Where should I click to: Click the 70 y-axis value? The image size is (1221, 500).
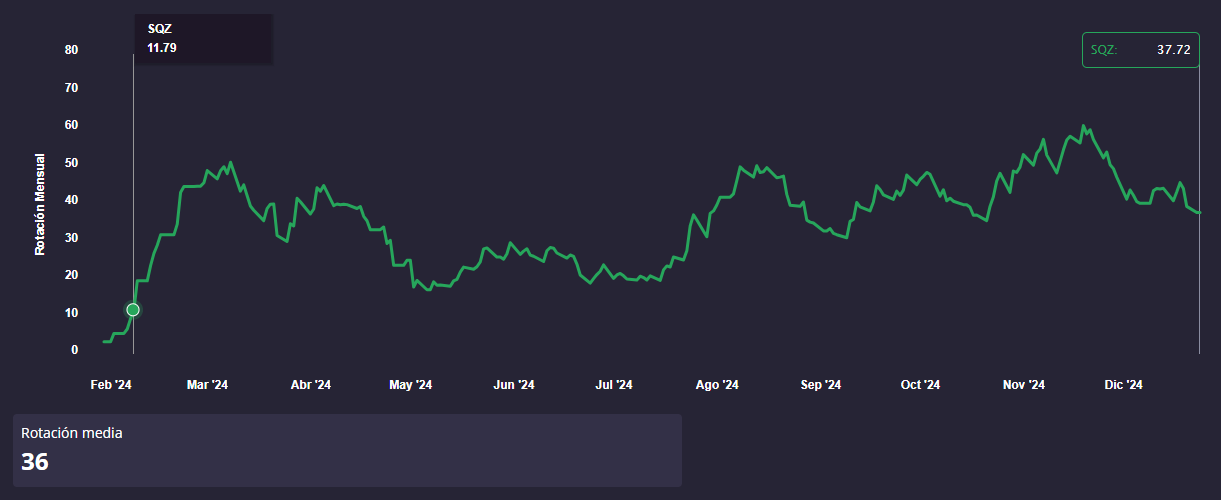coord(72,88)
